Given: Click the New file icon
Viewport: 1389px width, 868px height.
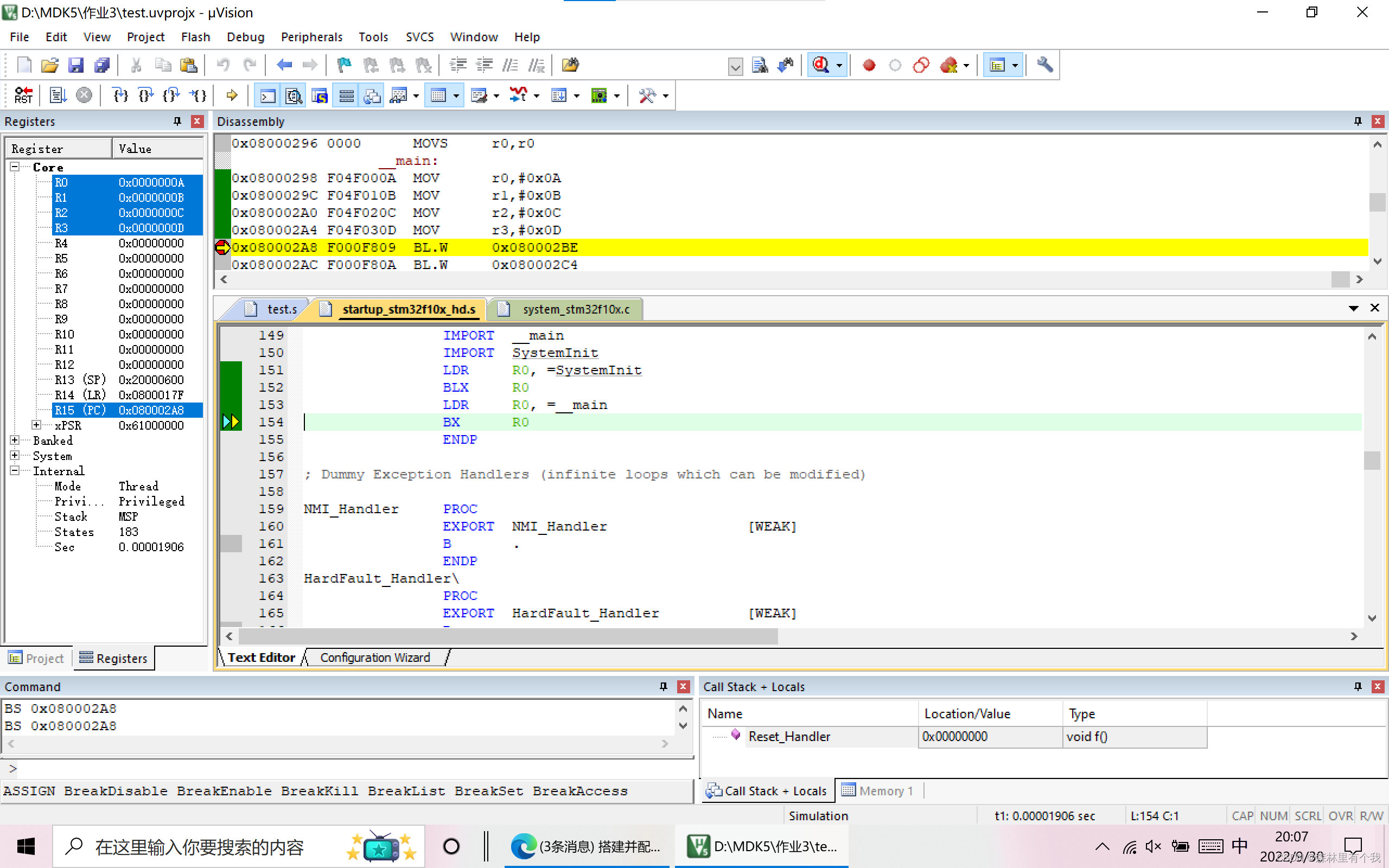Looking at the screenshot, I should [24, 65].
